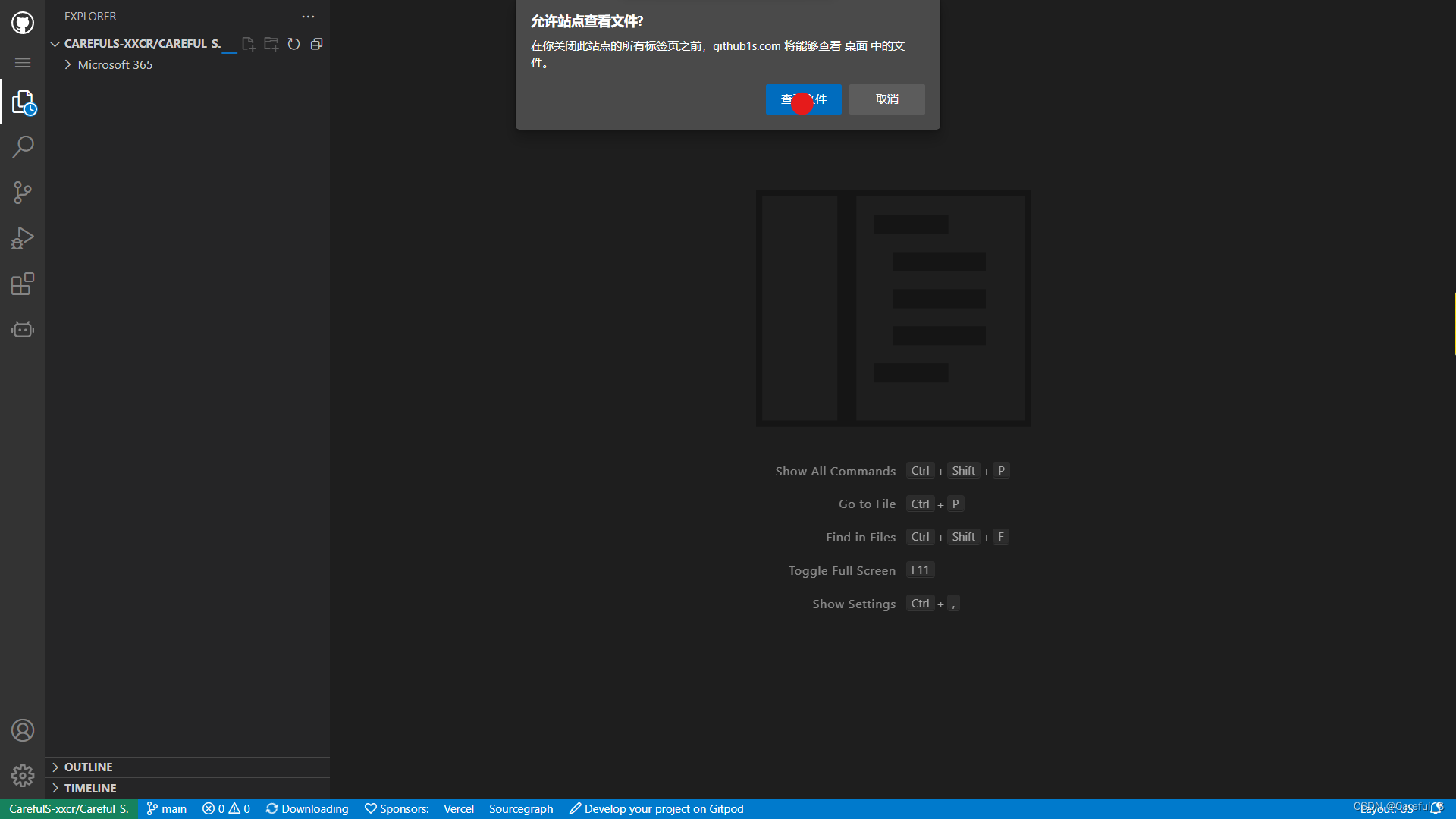Click the New File explorer icon
Screen dimensions: 1456x819
[248, 44]
